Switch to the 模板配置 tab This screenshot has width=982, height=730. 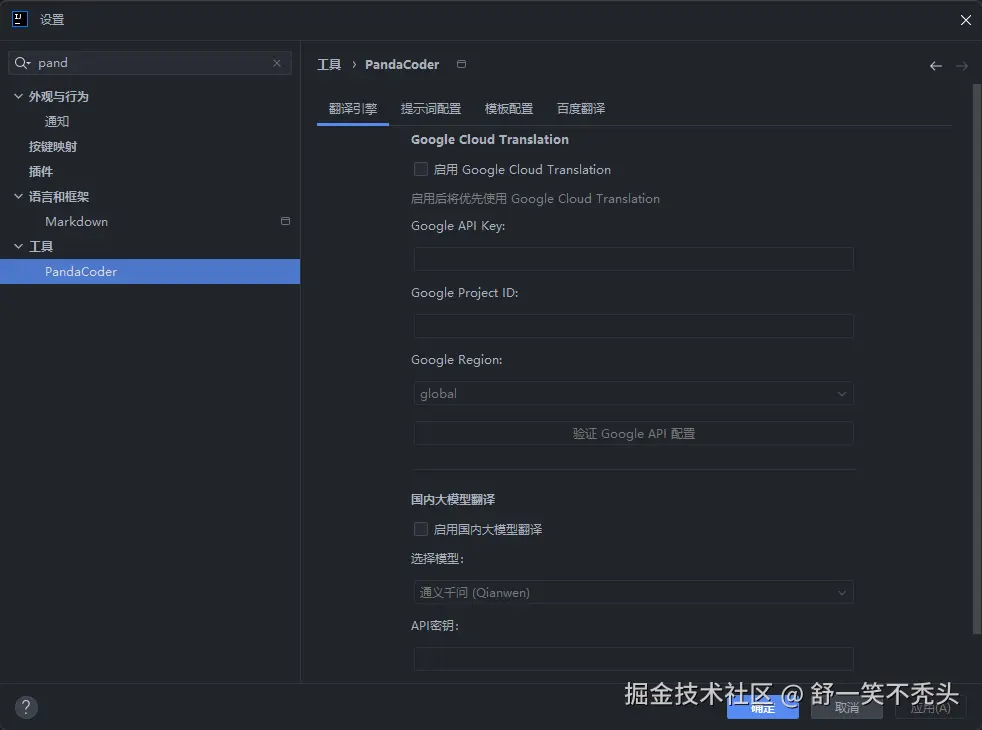click(509, 109)
